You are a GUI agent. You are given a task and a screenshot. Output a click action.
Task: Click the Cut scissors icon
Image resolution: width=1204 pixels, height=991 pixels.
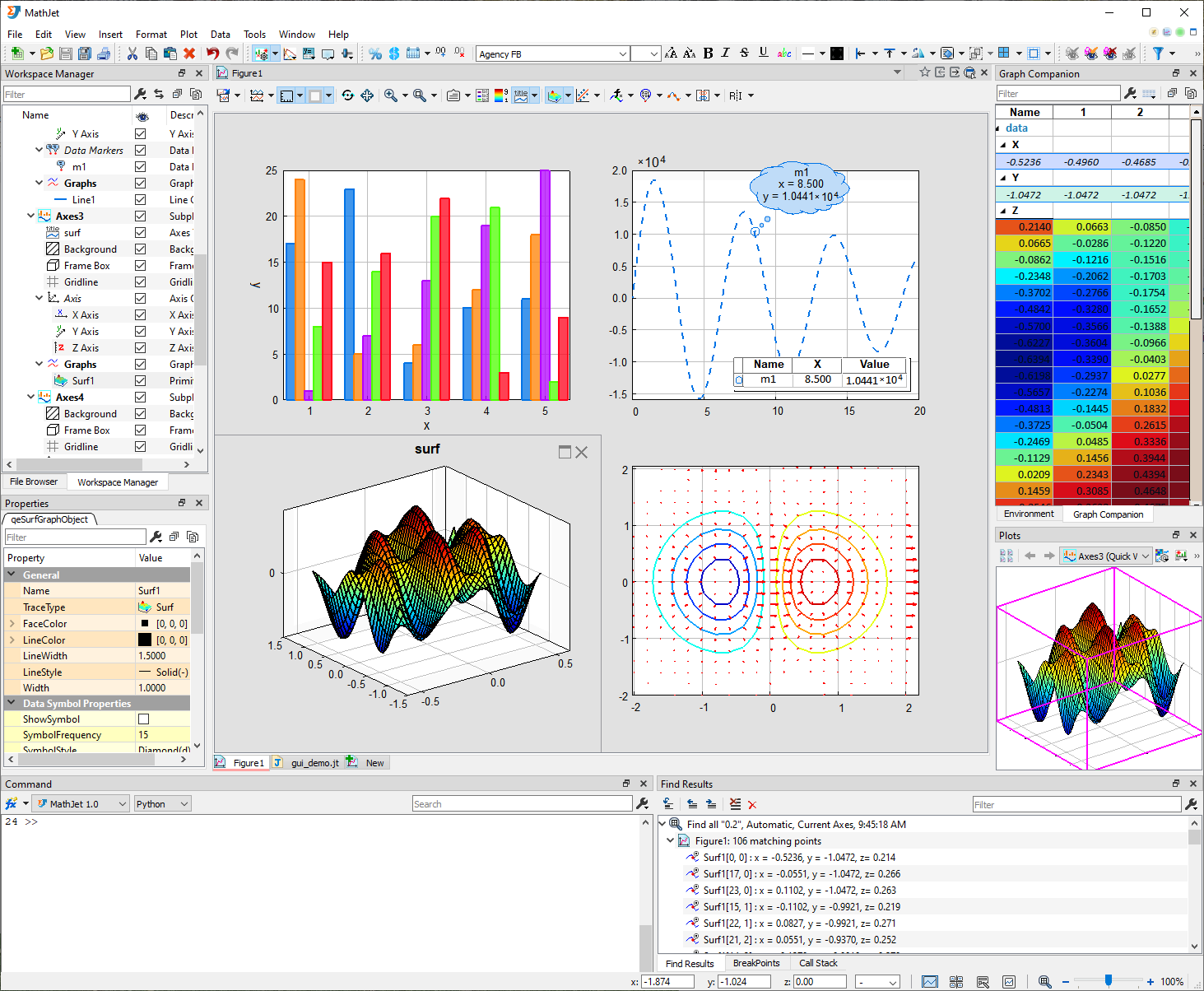coord(132,54)
